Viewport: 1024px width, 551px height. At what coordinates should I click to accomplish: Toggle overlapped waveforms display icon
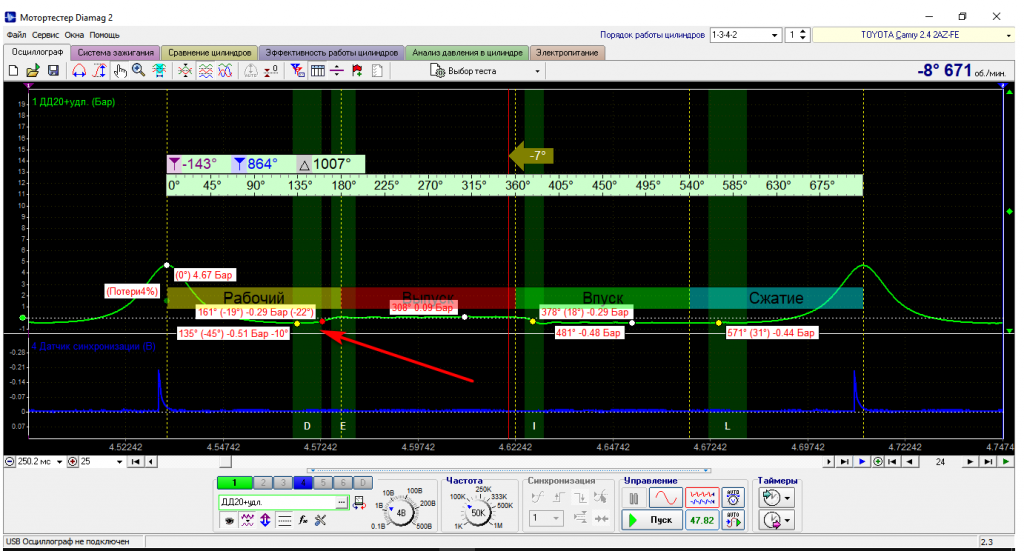pyautogui.click(x=225, y=71)
